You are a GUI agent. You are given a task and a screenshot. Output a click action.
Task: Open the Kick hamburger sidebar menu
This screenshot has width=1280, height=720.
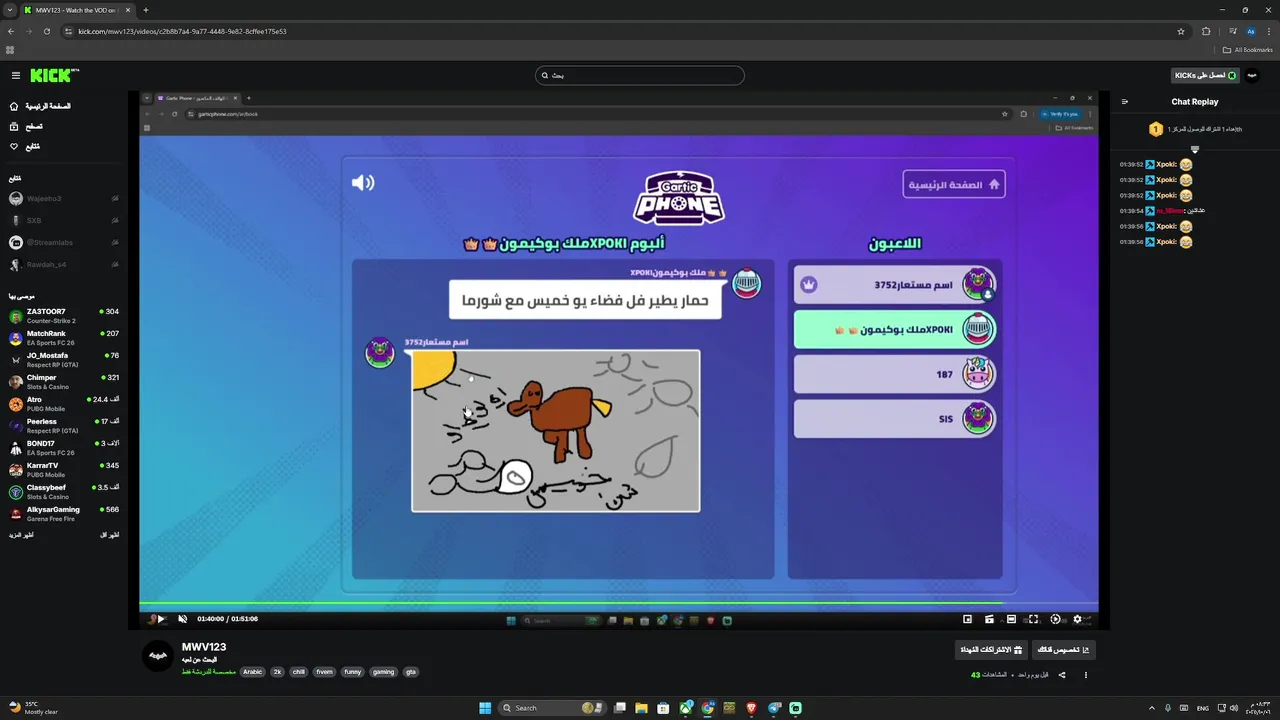click(x=15, y=75)
